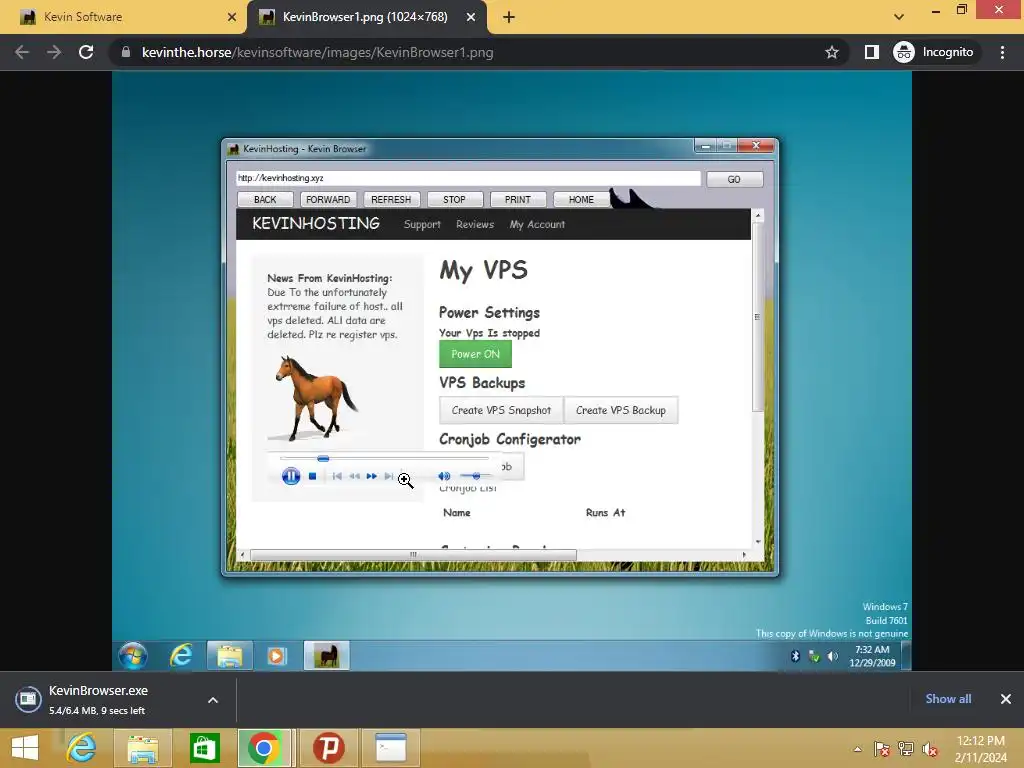The height and width of the screenshot is (768, 1024).
Task: Click the rewind media control
Action: point(354,476)
